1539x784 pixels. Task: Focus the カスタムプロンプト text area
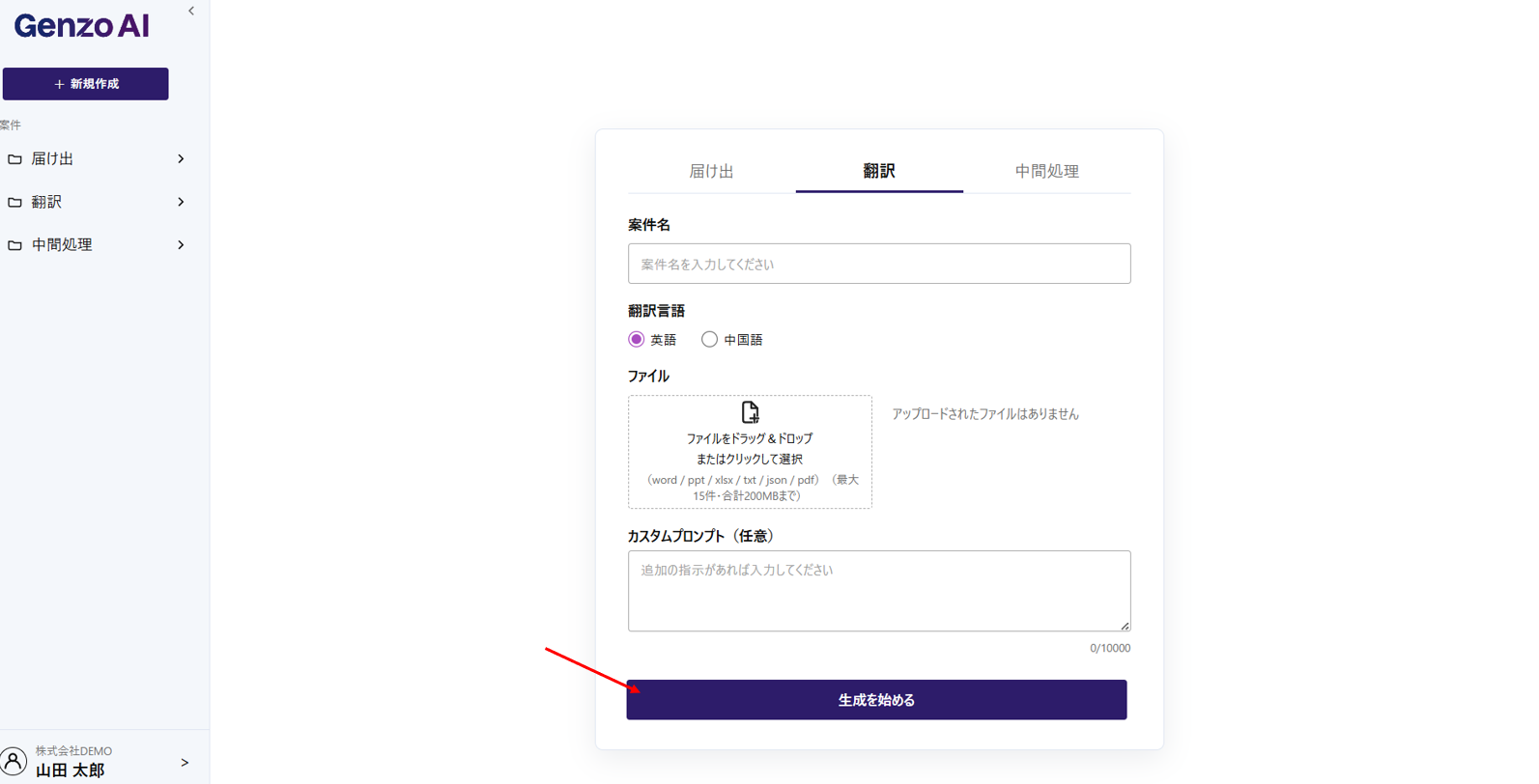coord(879,591)
